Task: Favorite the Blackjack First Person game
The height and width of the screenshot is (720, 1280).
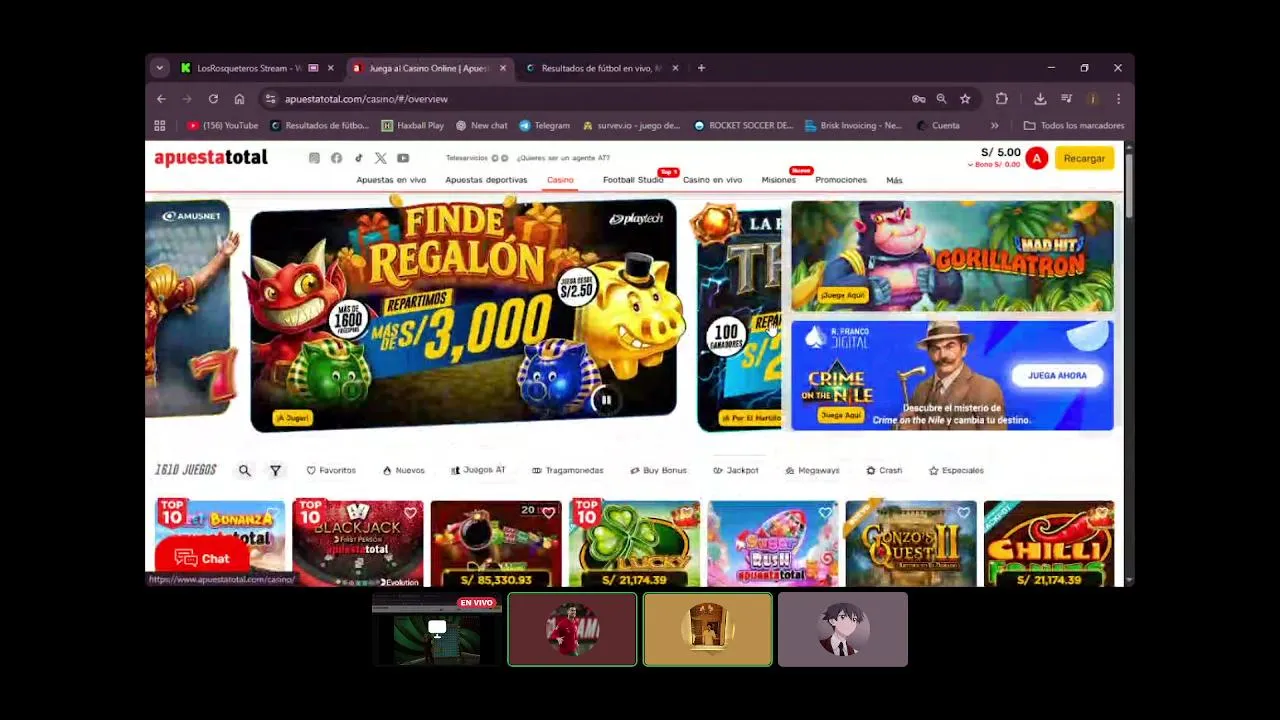Action: coord(410,513)
